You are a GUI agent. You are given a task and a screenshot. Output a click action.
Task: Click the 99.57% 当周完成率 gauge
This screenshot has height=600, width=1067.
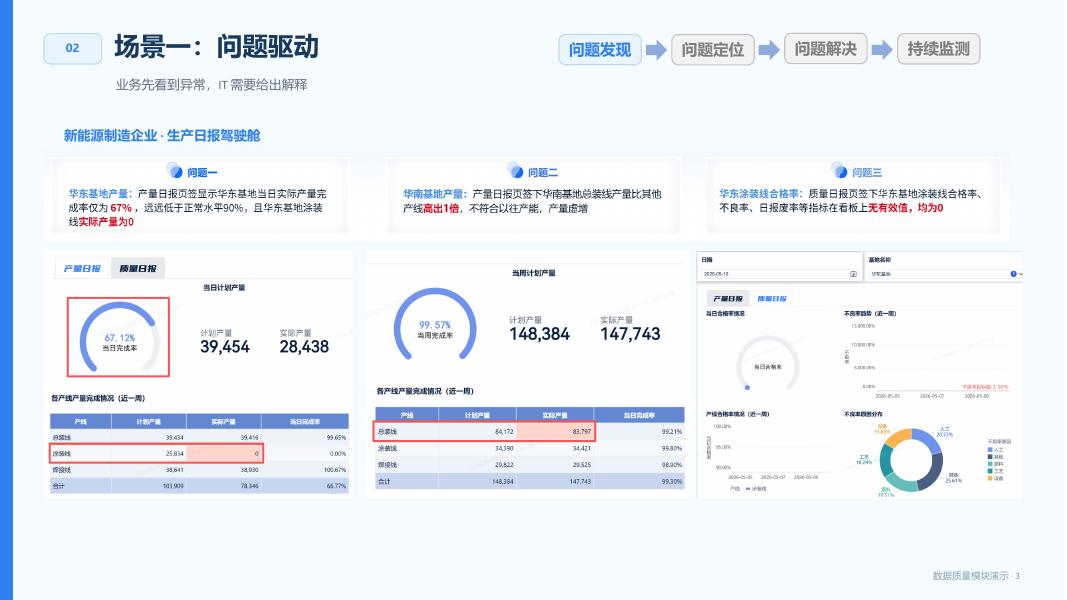tap(435, 324)
